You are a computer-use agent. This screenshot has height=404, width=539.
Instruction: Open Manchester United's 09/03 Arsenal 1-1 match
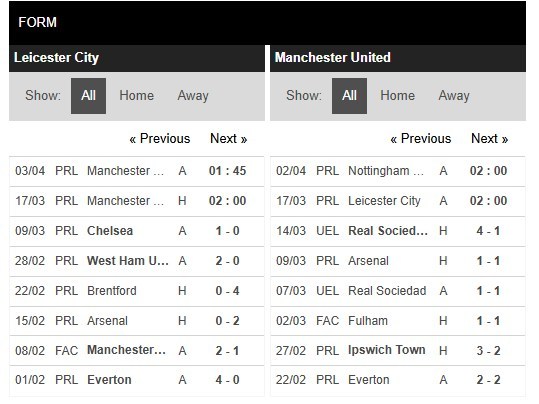coord(398,261)
